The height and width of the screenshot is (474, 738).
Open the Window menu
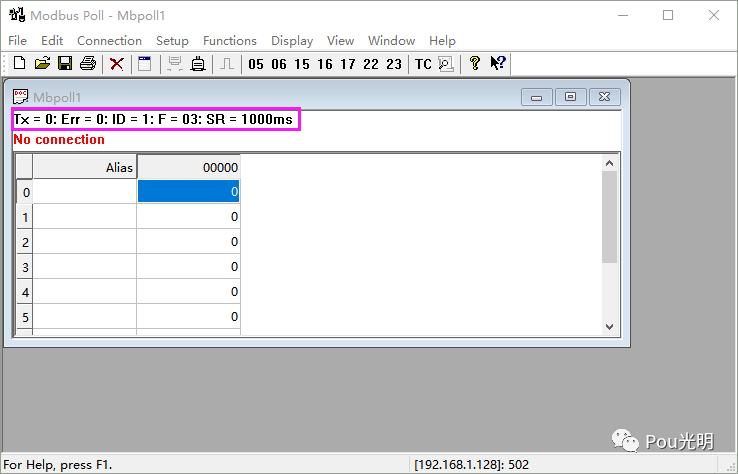[391, 41]
